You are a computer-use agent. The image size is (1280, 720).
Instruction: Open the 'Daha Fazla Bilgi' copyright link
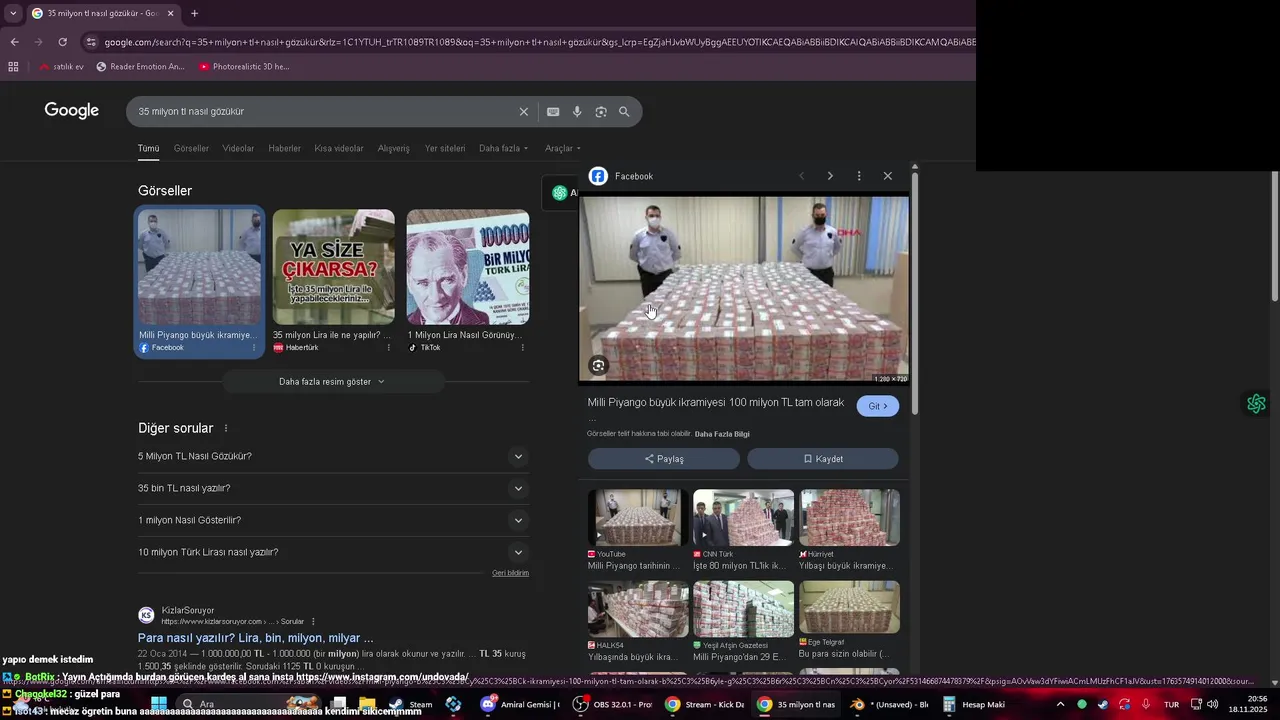click(722, 434)
